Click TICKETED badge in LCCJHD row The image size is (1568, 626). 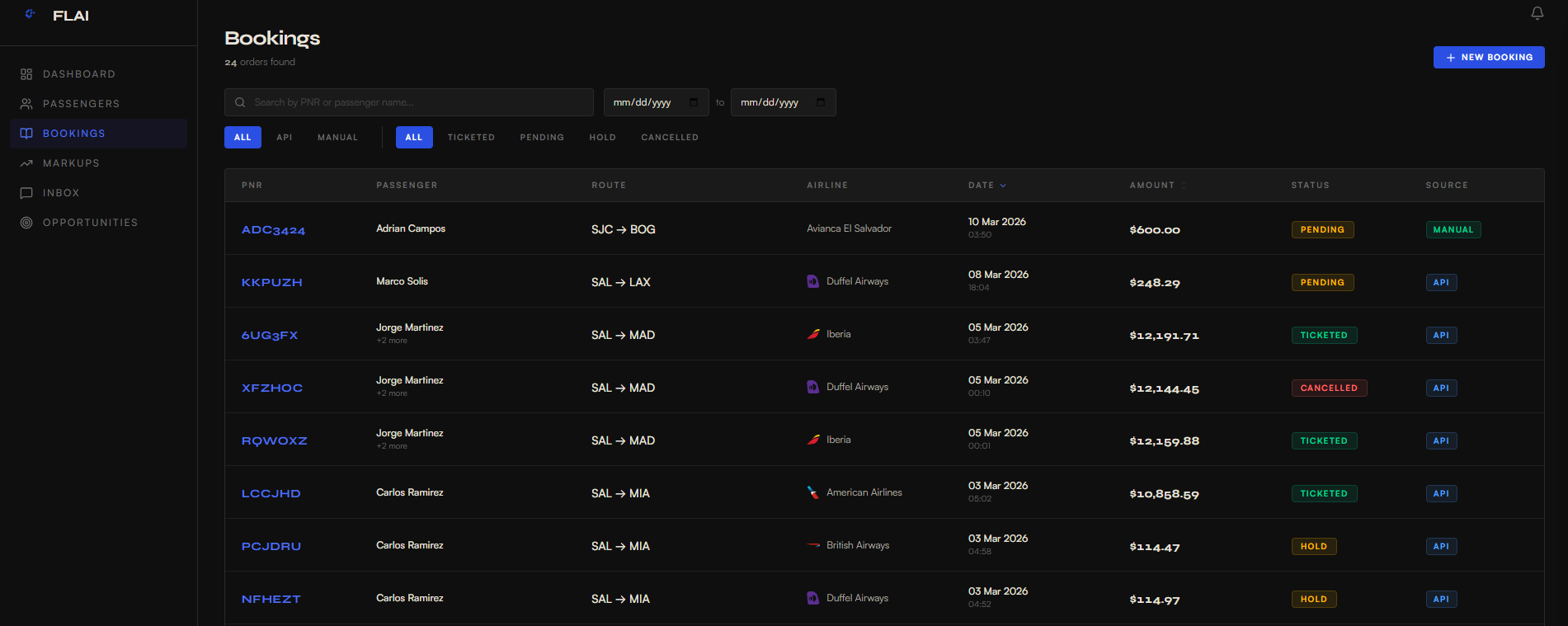click(x=1324, y=494)
